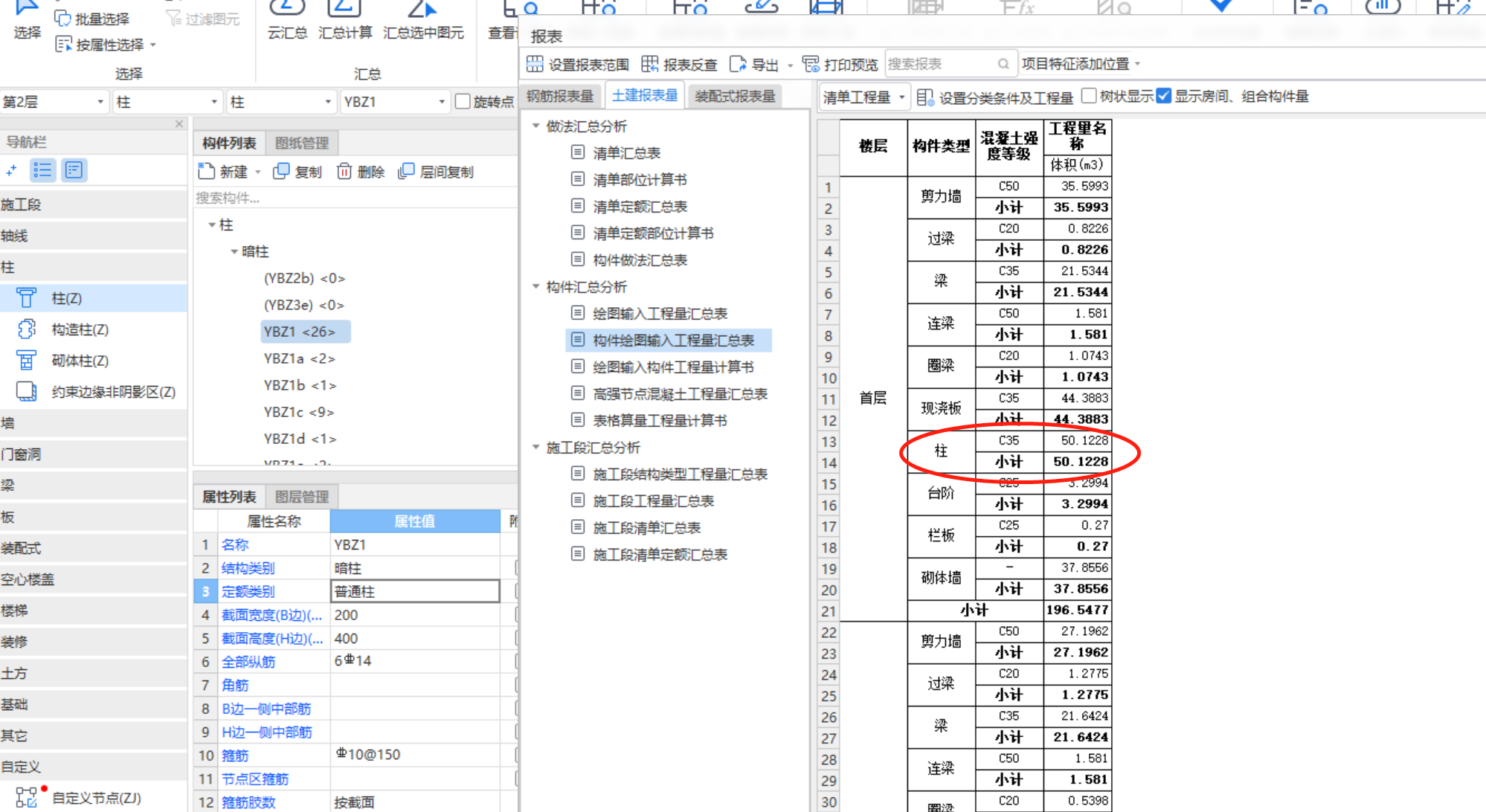Click the 定额类别 value field 普通柱
The height and width of the screenshot is (812, 1486).
(415, 591)
